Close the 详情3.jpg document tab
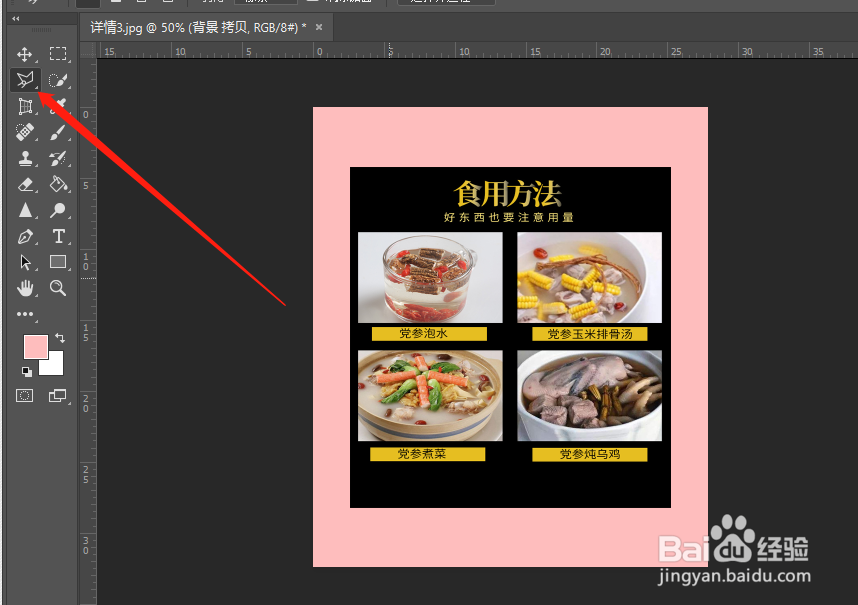The height and width of the screenshot is (605, 858). [x=319, y=27]
